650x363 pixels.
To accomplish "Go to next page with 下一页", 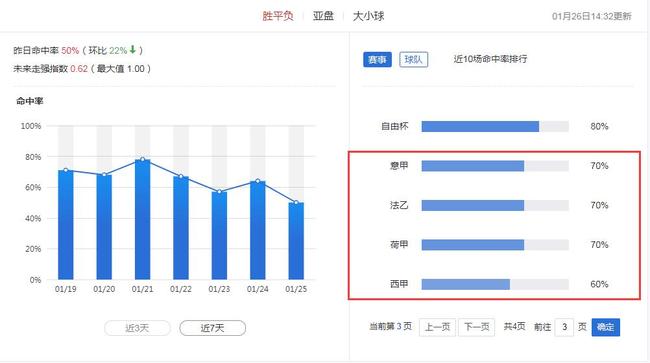I will click(476, 327).
